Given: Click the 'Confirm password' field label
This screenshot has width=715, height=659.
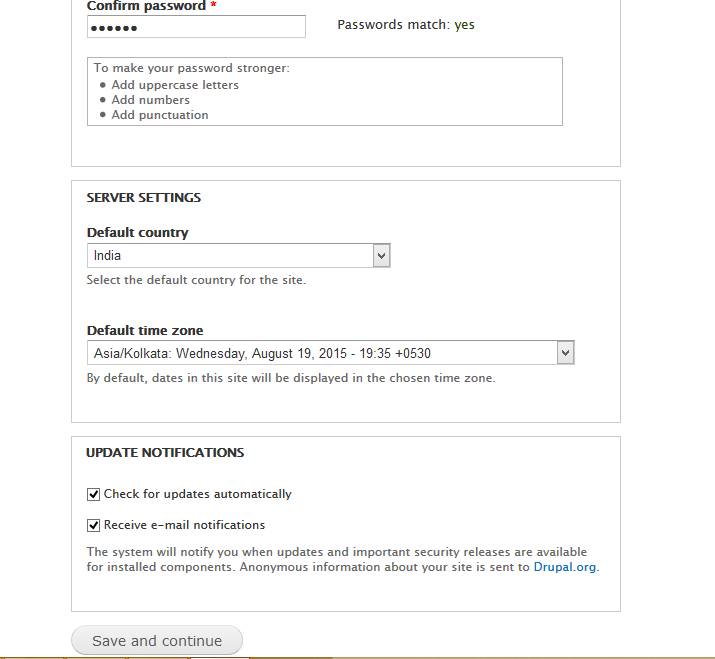Looking at the screenshot, I should (x=146, y=6).
